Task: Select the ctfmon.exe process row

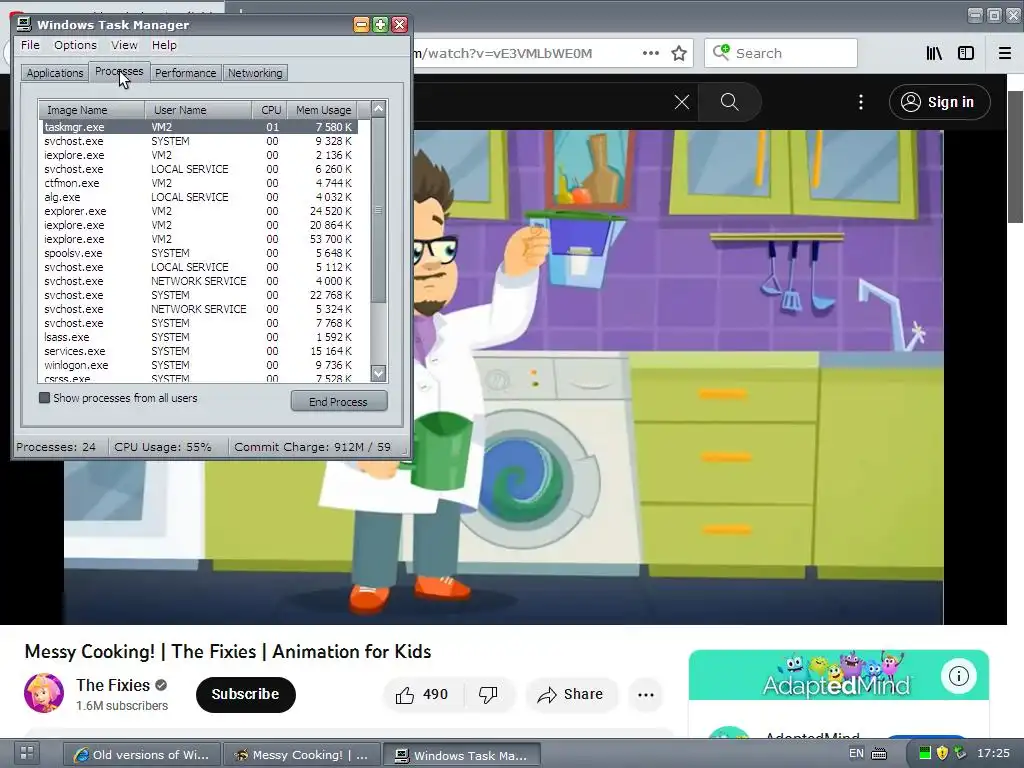Action: click(200, 184)
